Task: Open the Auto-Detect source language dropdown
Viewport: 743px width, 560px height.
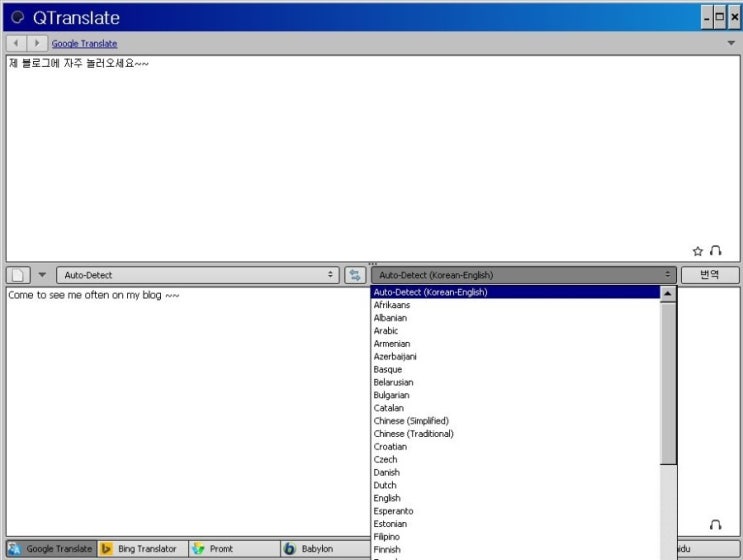Action: [198, 275]
